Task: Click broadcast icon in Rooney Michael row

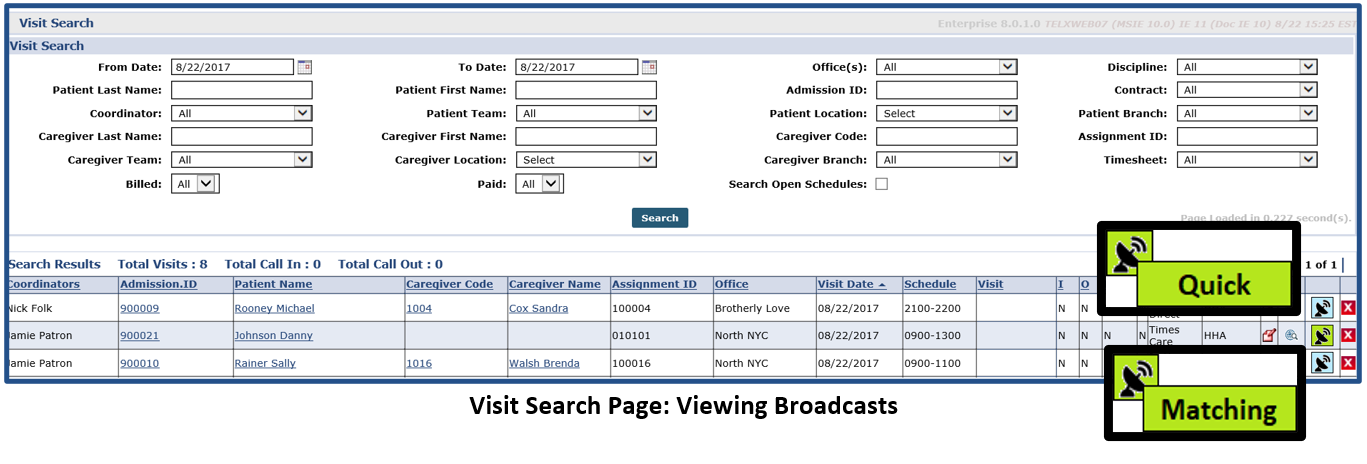Action: 1321,308
